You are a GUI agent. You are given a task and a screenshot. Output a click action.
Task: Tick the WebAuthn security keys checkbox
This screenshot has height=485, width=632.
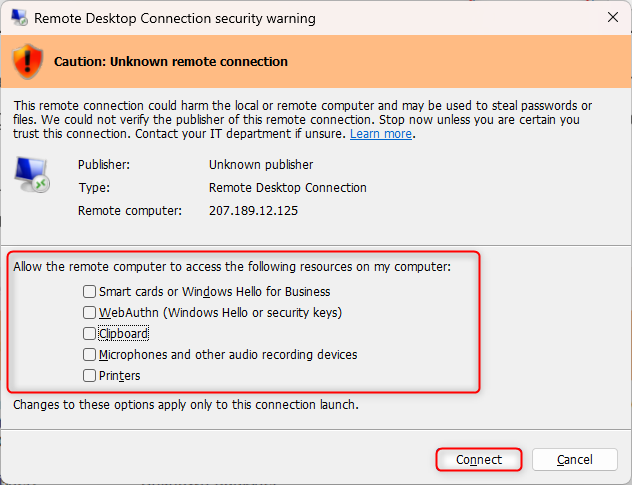[90, 313]
